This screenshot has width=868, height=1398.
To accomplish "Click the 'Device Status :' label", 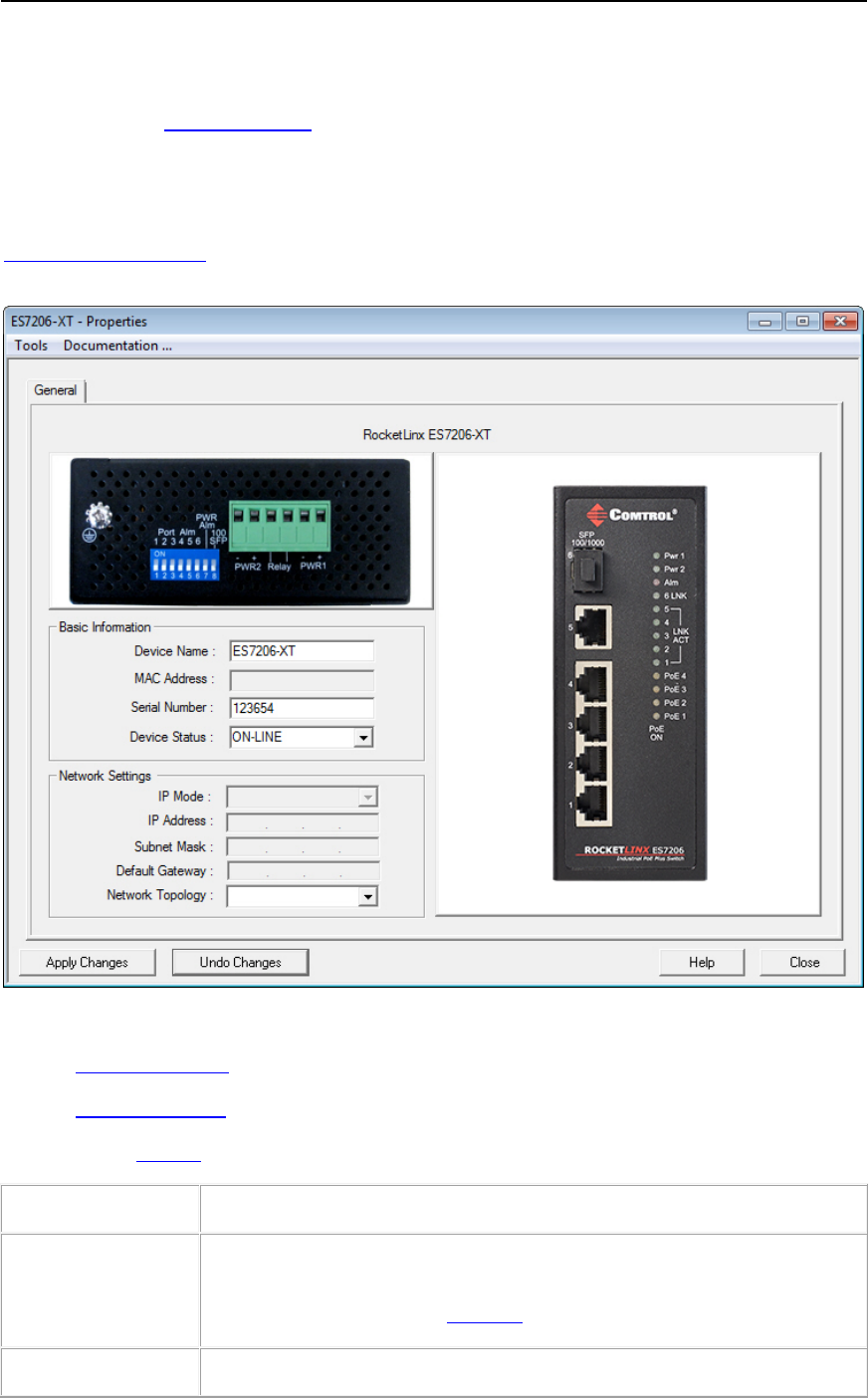I will [171, 737].
